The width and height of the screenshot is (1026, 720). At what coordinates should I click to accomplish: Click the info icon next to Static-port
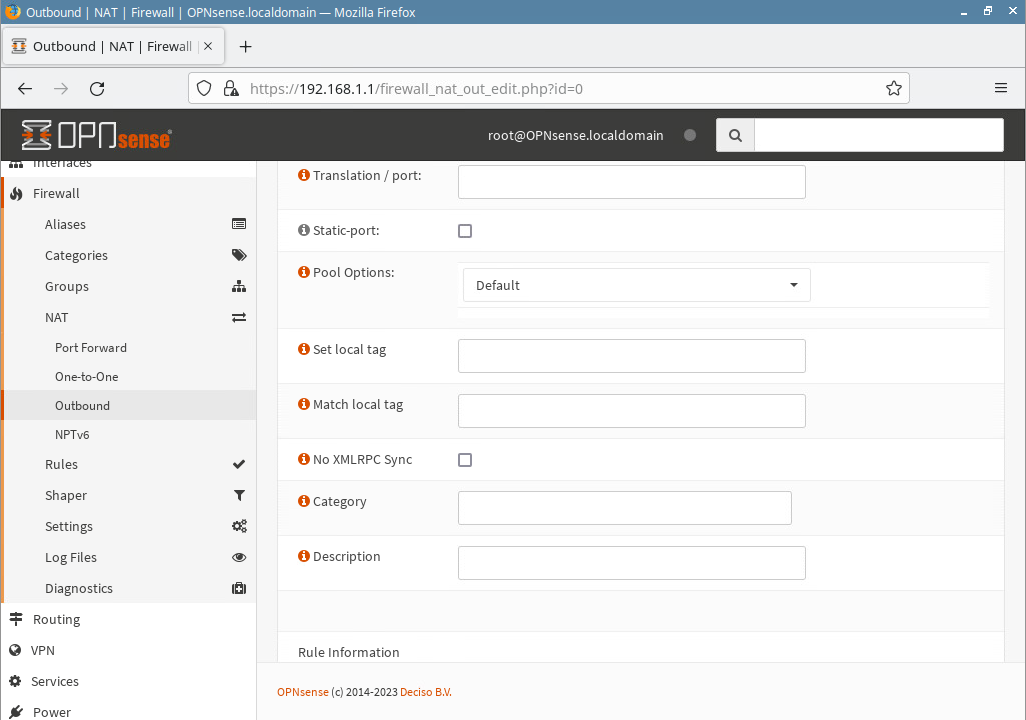point(304,231)
